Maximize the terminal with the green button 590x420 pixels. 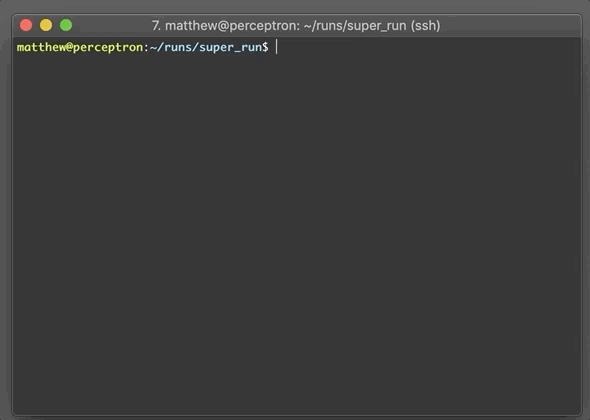pyautogui.click(x=66, y=25)
